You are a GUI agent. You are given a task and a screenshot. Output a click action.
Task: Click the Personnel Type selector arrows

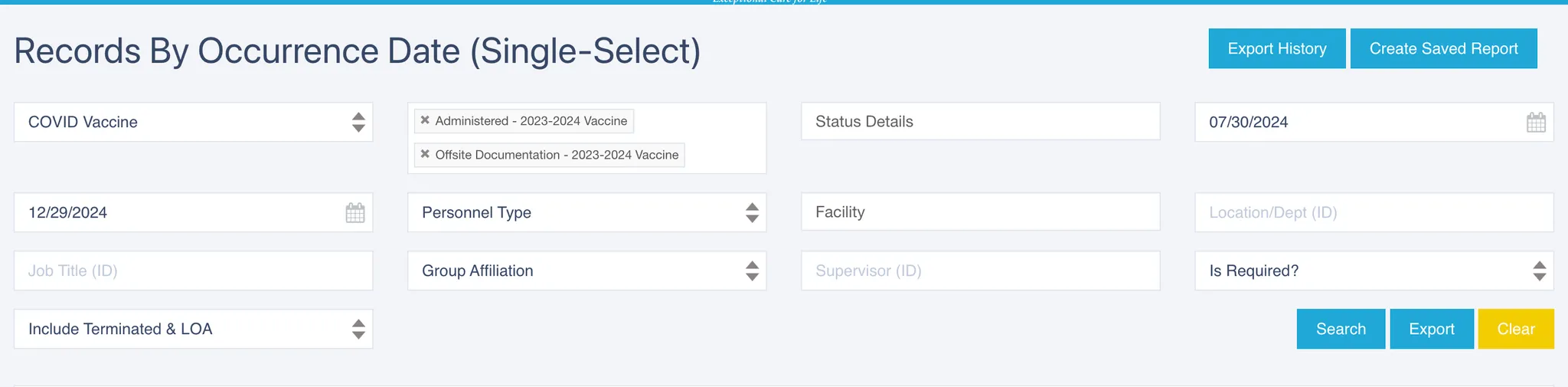point(752,212)
